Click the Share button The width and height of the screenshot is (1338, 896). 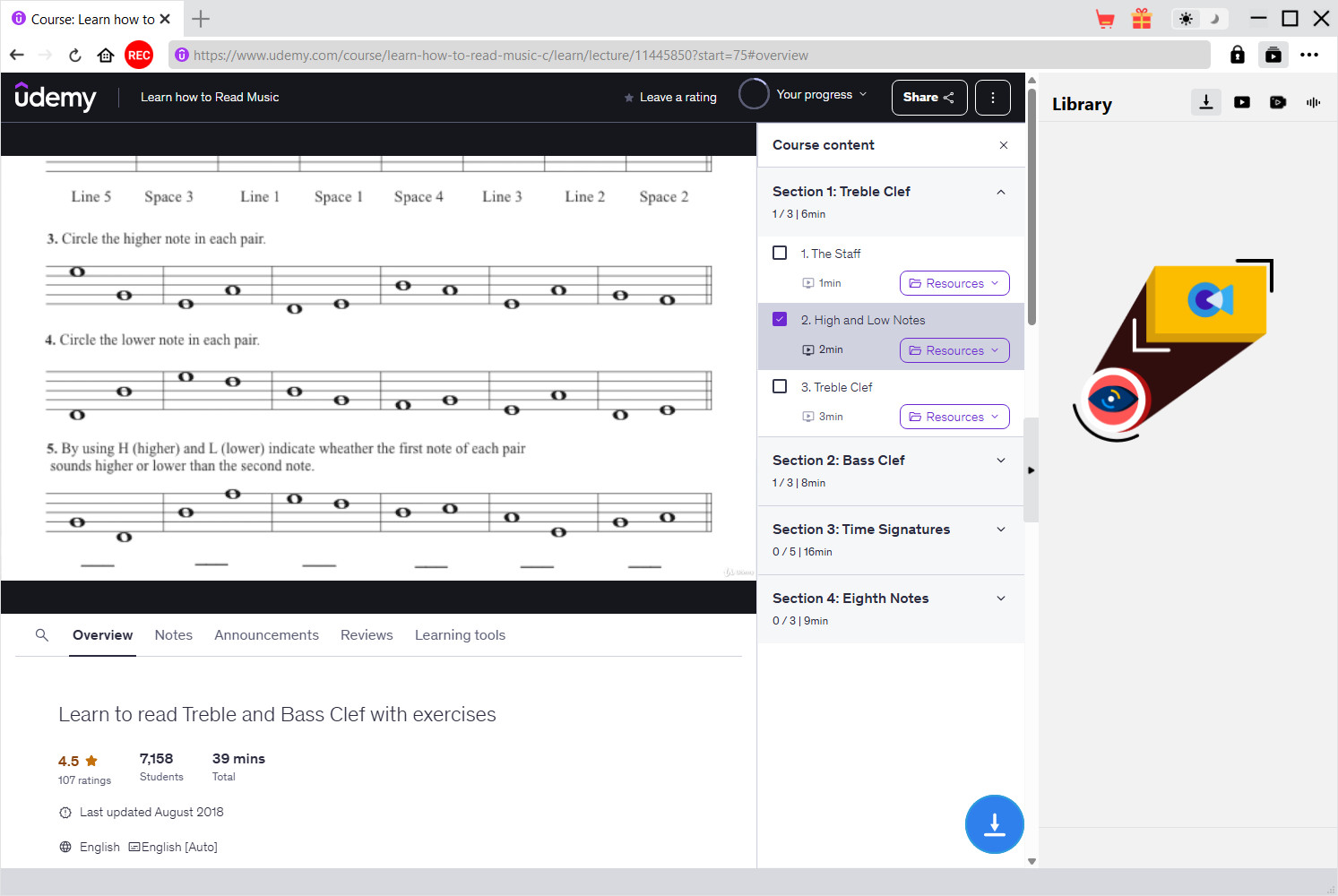pyautogui.click(x=929, y=98)
